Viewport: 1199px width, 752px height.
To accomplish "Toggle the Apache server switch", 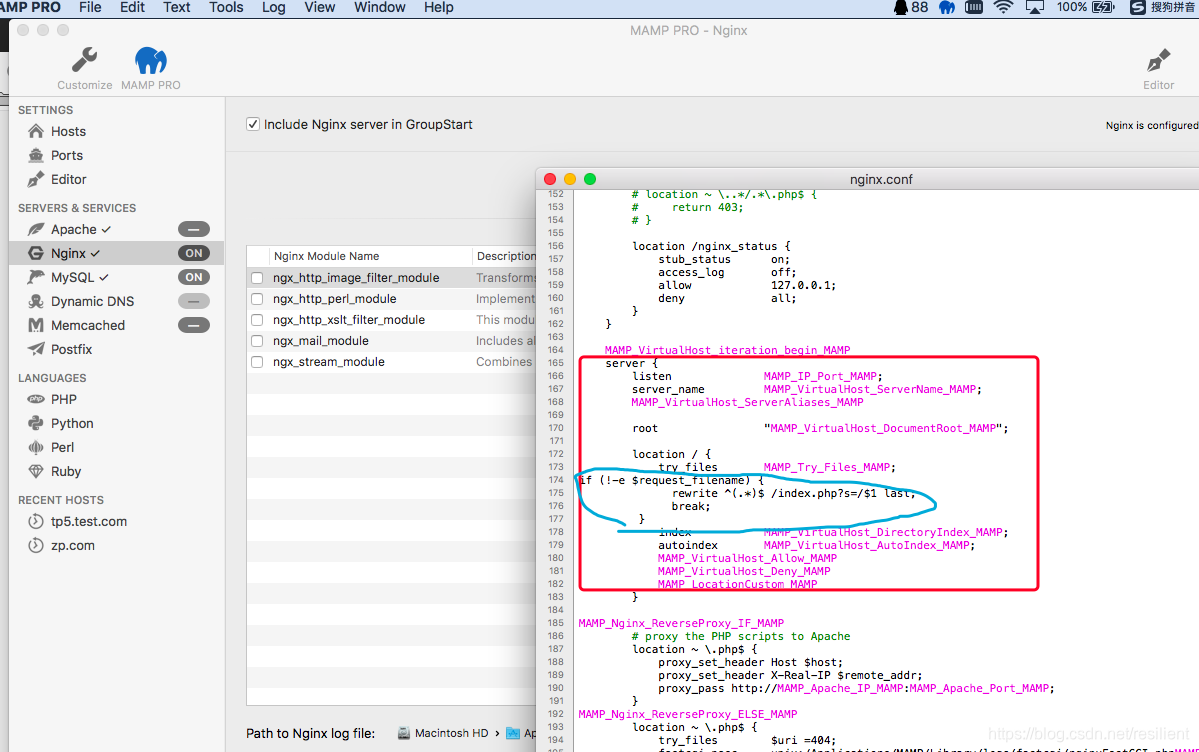I will (193, 230).
